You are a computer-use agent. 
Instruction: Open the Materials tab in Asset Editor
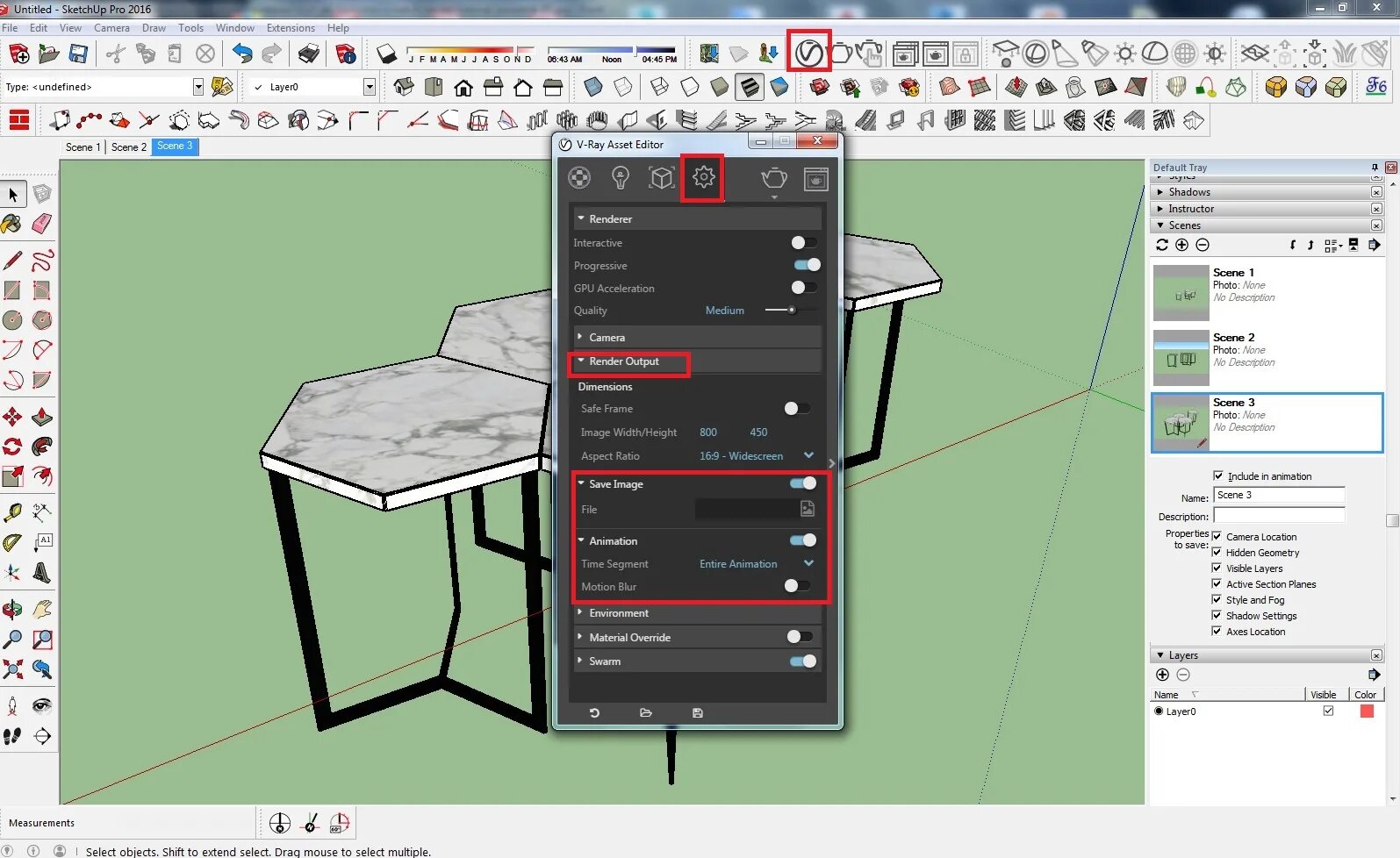(x=579, y=178)
